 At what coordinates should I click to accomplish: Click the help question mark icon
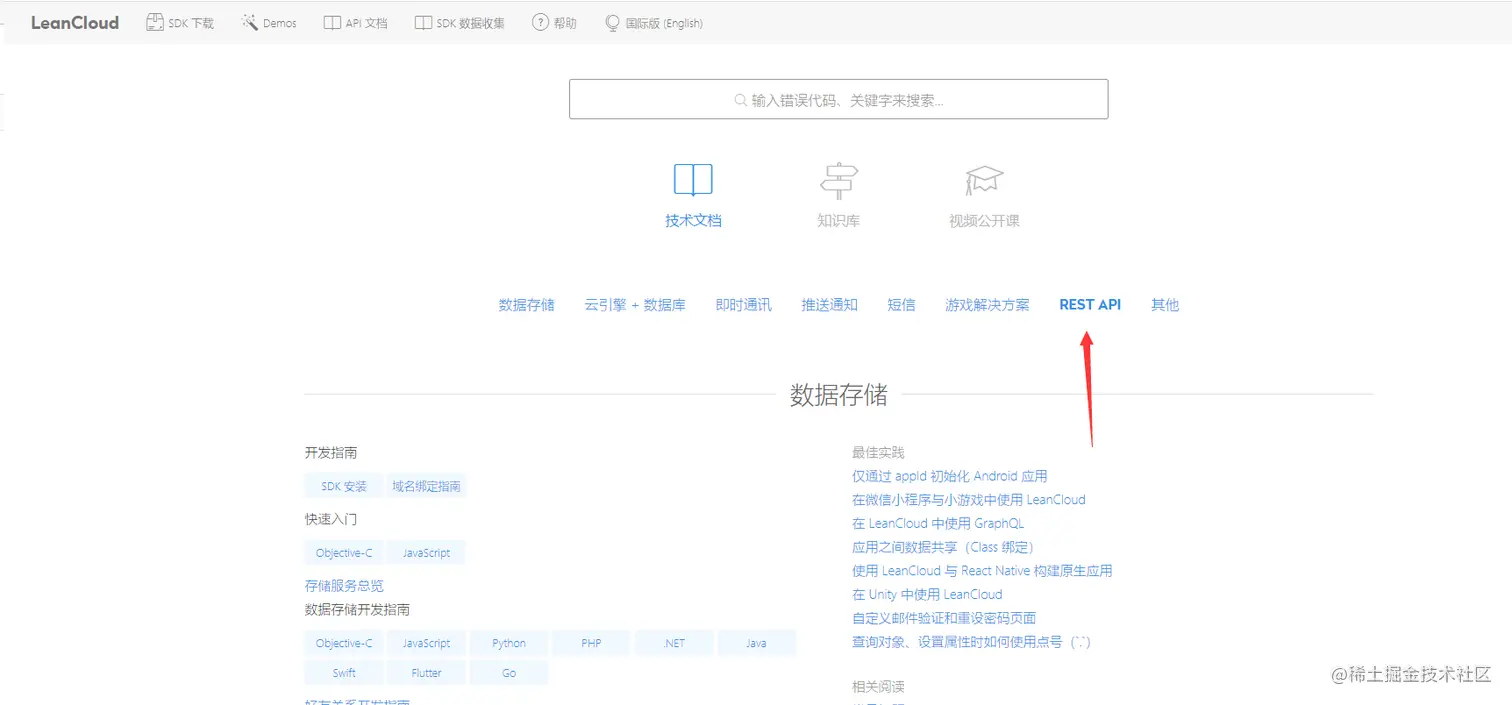[540, 22]
